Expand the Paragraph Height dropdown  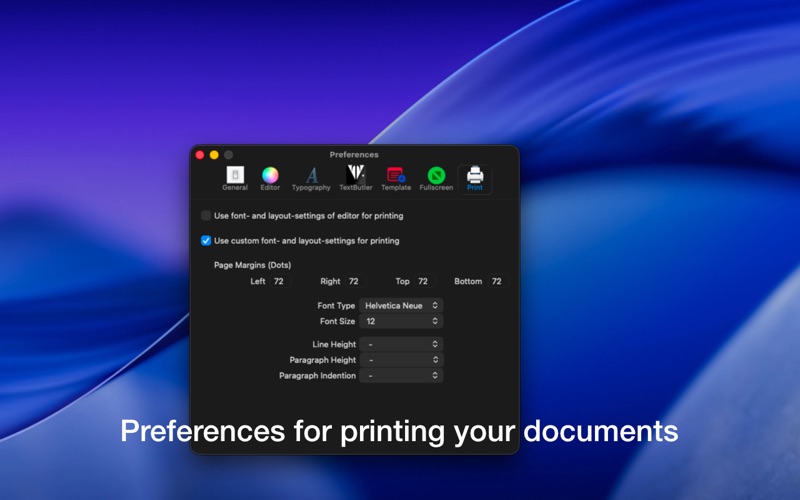click(401, 360)
